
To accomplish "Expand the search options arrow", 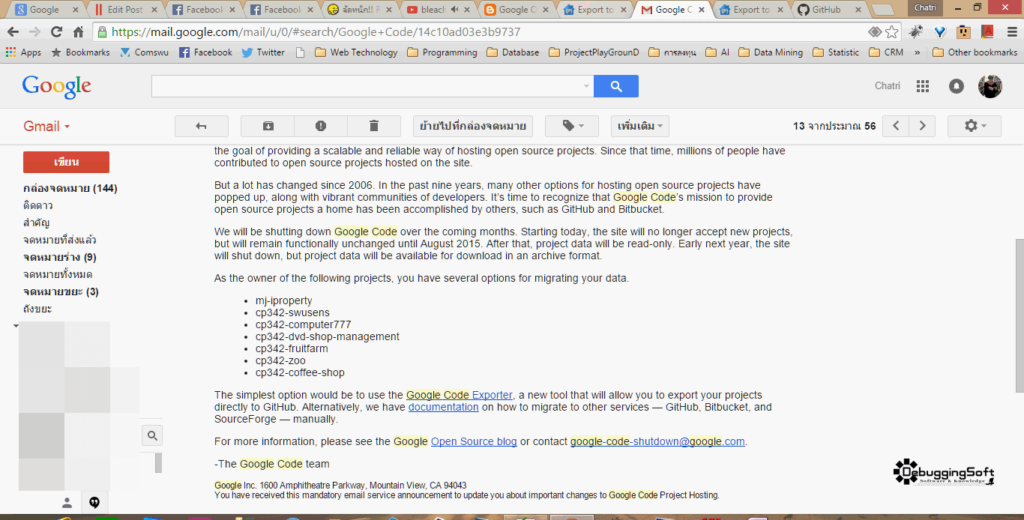I will point(586,86).
